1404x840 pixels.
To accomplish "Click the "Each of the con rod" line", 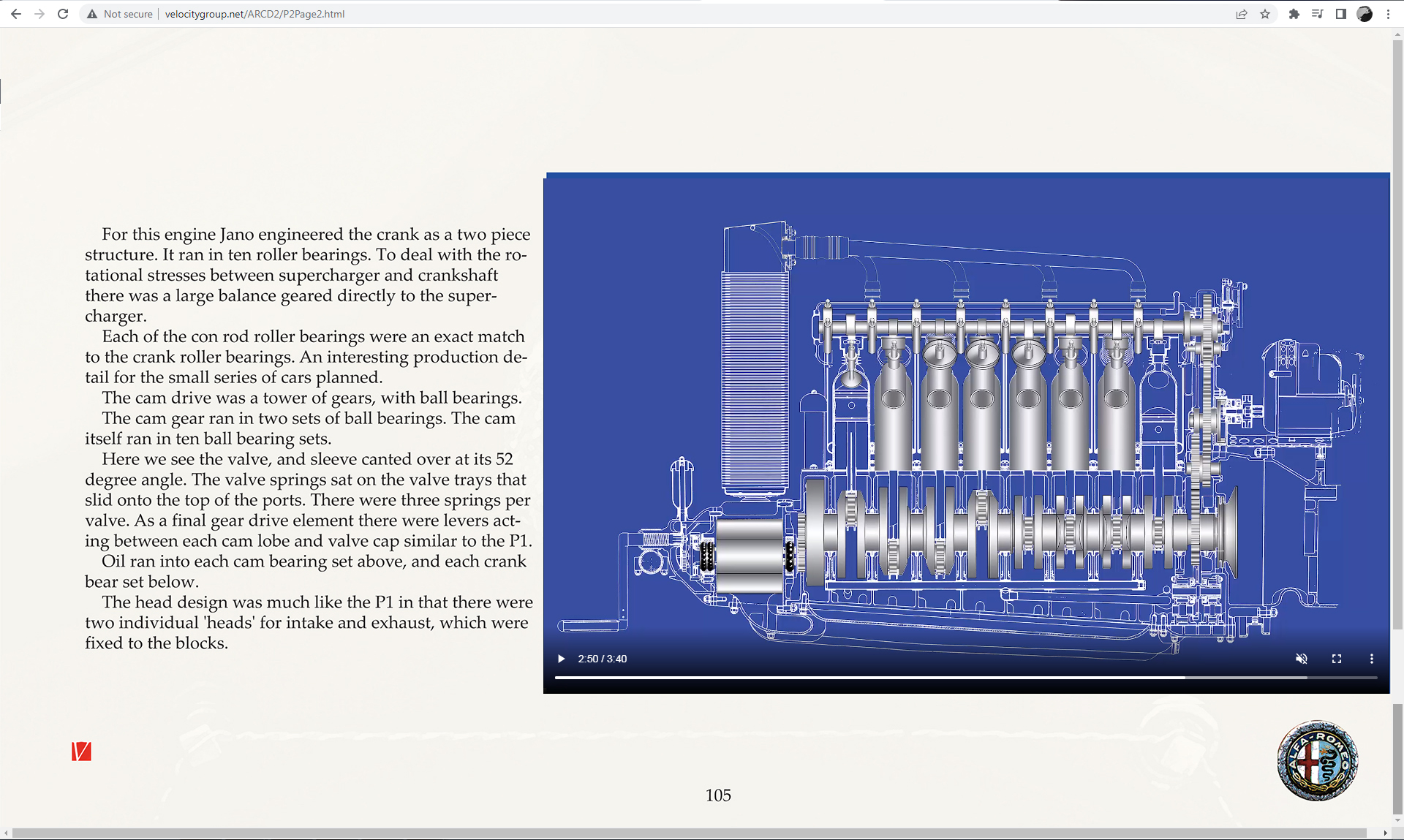I will point(313,336).
